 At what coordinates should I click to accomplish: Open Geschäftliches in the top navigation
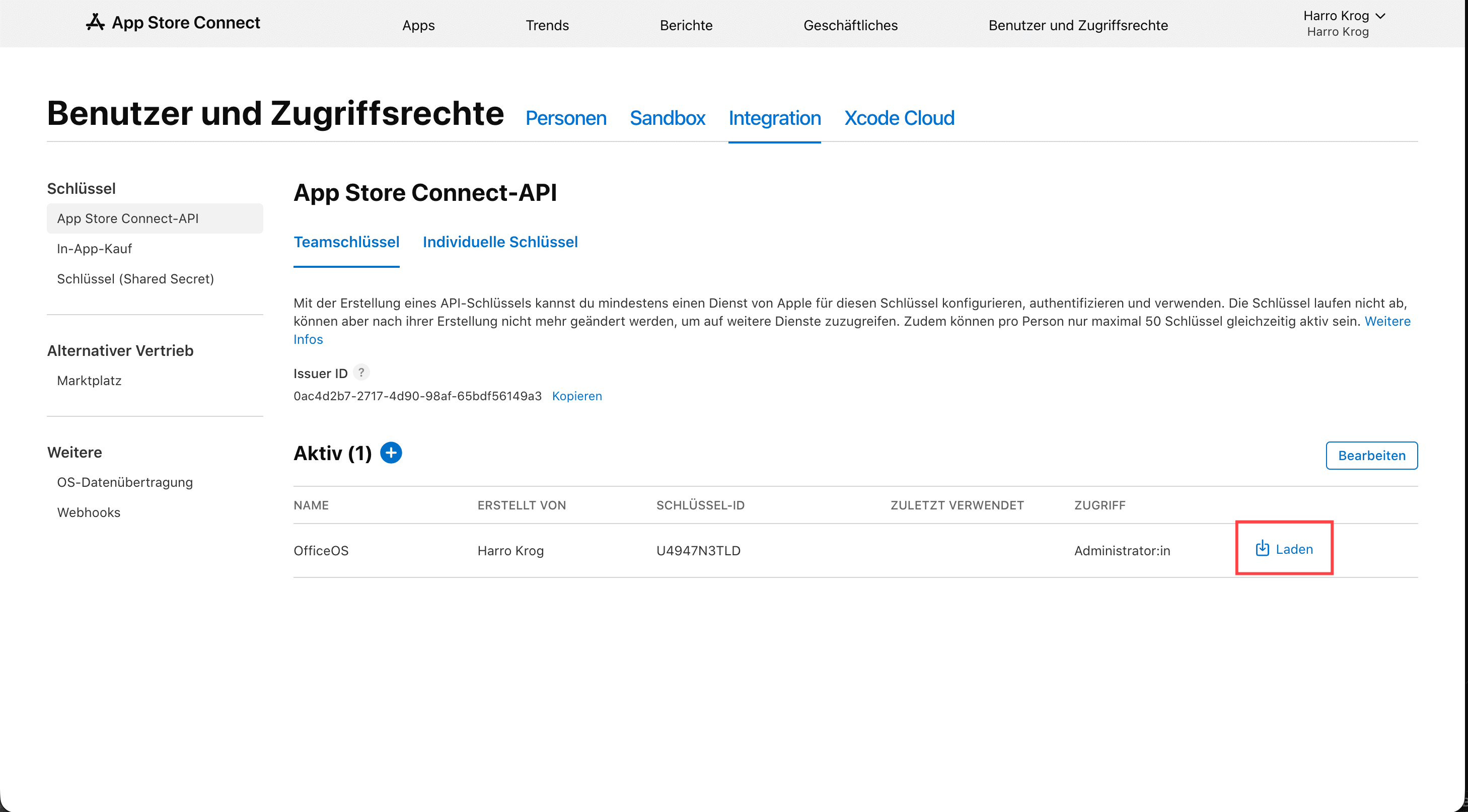coord(850,25)
